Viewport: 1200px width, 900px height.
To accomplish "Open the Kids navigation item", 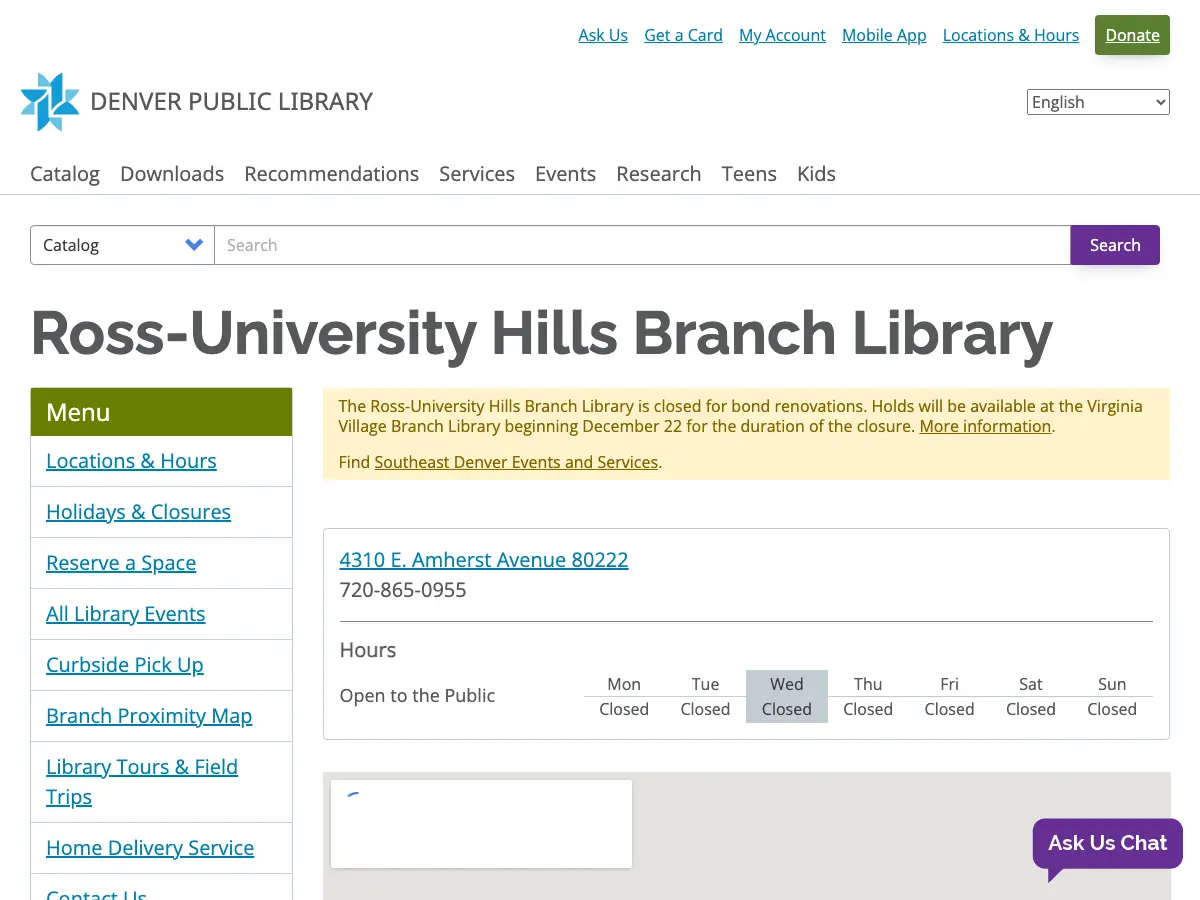I will [x=816, y=174].
